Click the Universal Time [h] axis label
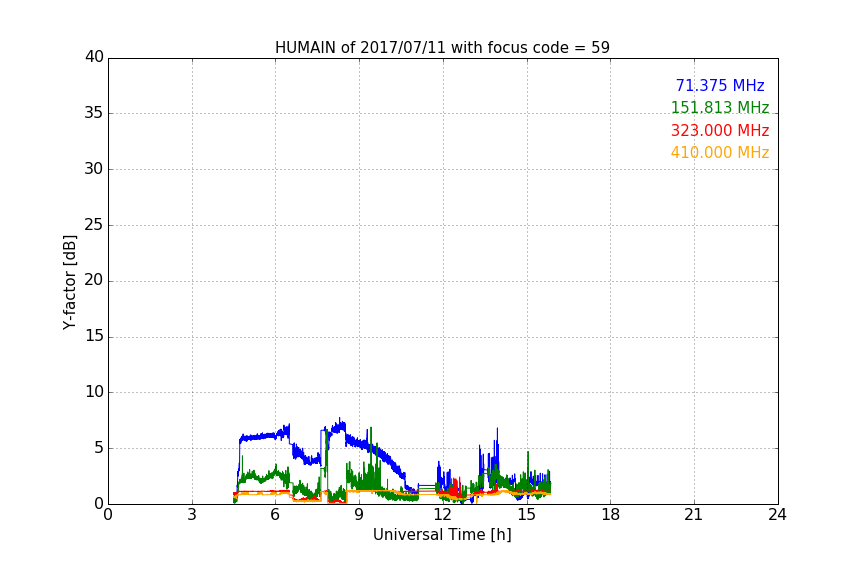 coord(442,535)
